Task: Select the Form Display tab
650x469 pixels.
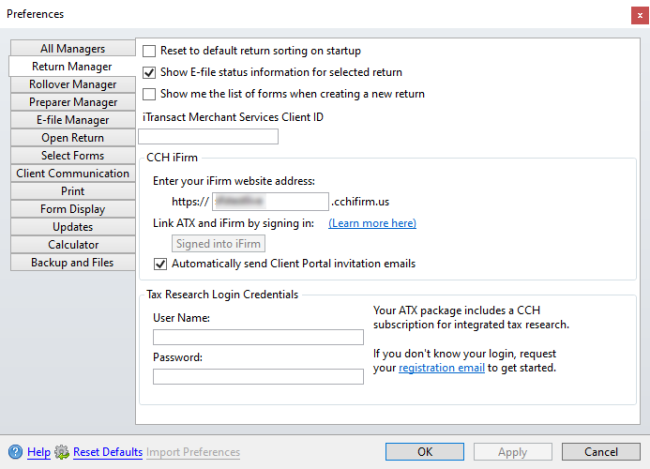Action: 73,209
